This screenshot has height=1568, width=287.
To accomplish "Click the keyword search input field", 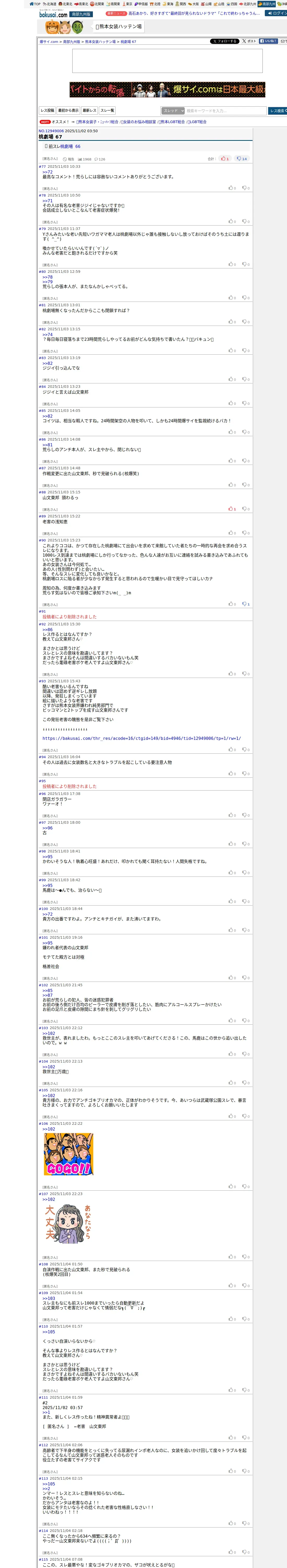I will tap(226, 111).
